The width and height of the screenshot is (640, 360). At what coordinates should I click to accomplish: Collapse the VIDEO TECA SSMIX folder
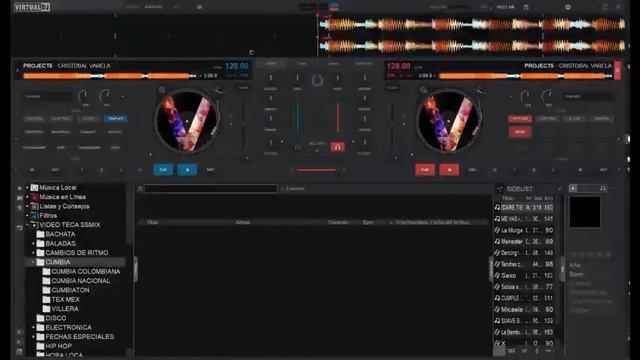click(x=27, y=225)
